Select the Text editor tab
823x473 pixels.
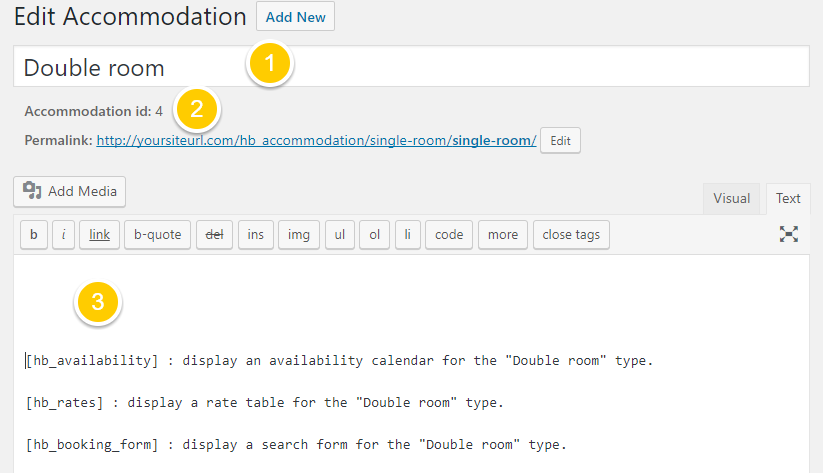(788, 198)
